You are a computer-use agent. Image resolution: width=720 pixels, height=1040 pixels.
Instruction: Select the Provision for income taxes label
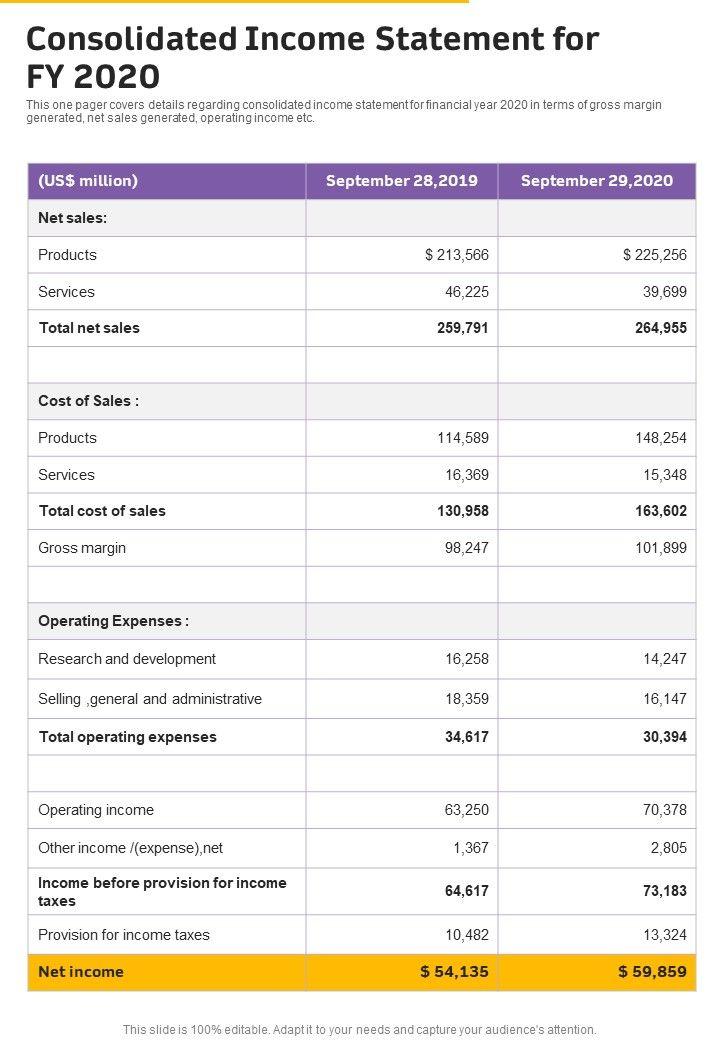pyautogui.click(x=124, y=935)
